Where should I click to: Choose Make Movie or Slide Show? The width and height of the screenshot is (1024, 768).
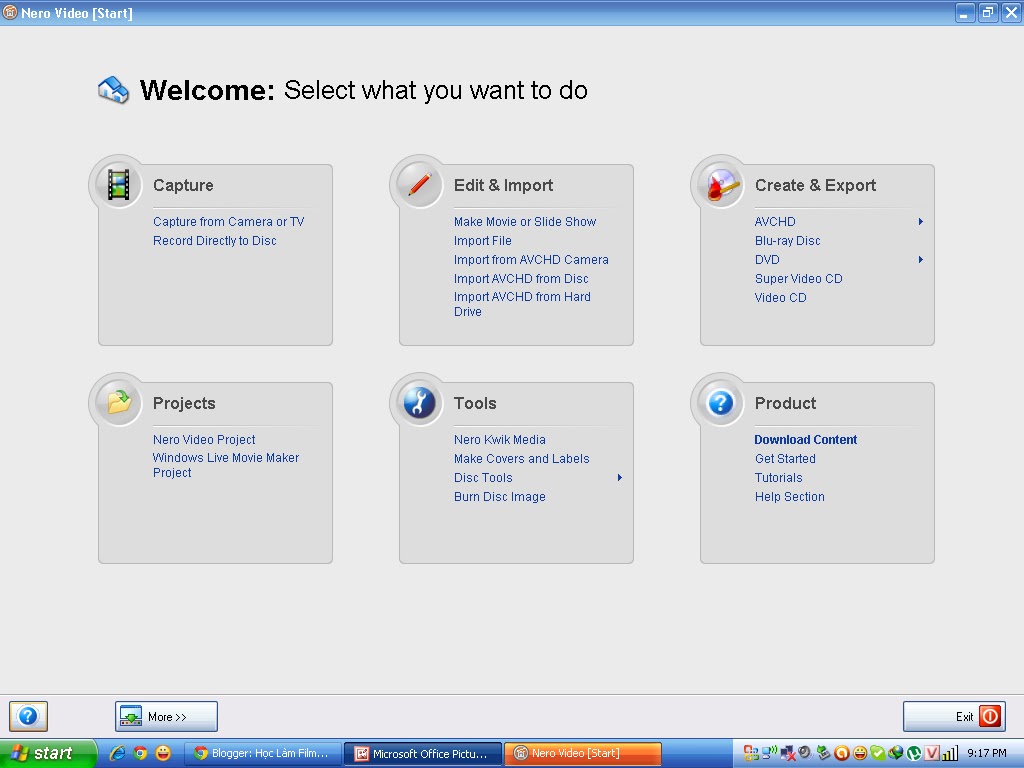pyautogui.click(x=525, y=221)
